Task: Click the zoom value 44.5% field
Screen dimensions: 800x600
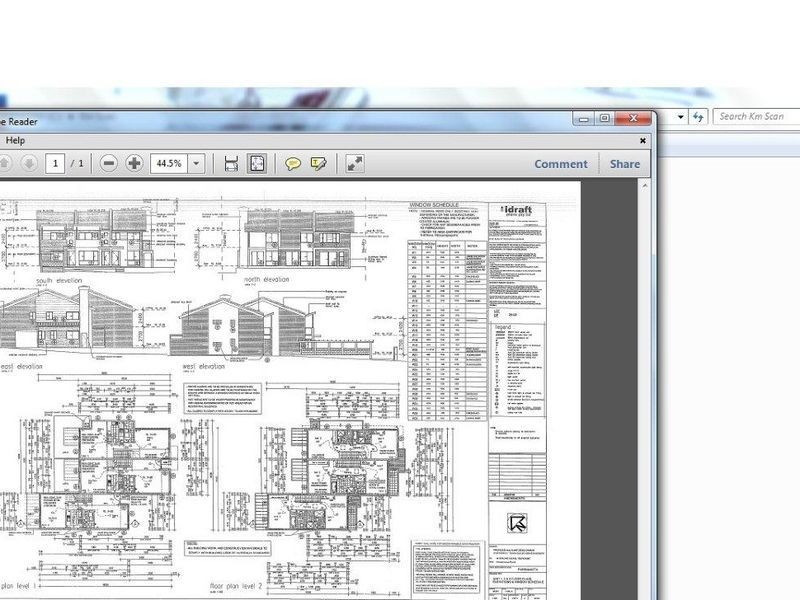Action: coord(167,163)
